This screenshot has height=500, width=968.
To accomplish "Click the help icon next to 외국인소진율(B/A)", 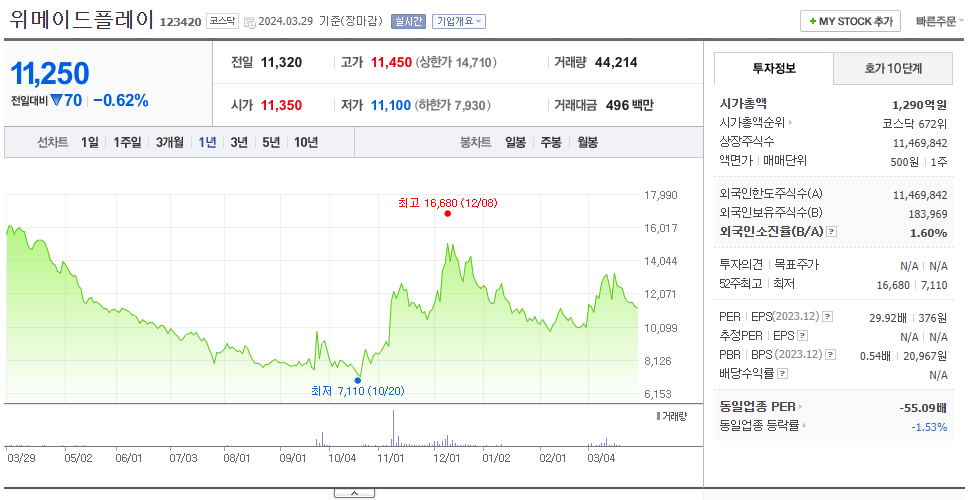I will coord(832,232).
